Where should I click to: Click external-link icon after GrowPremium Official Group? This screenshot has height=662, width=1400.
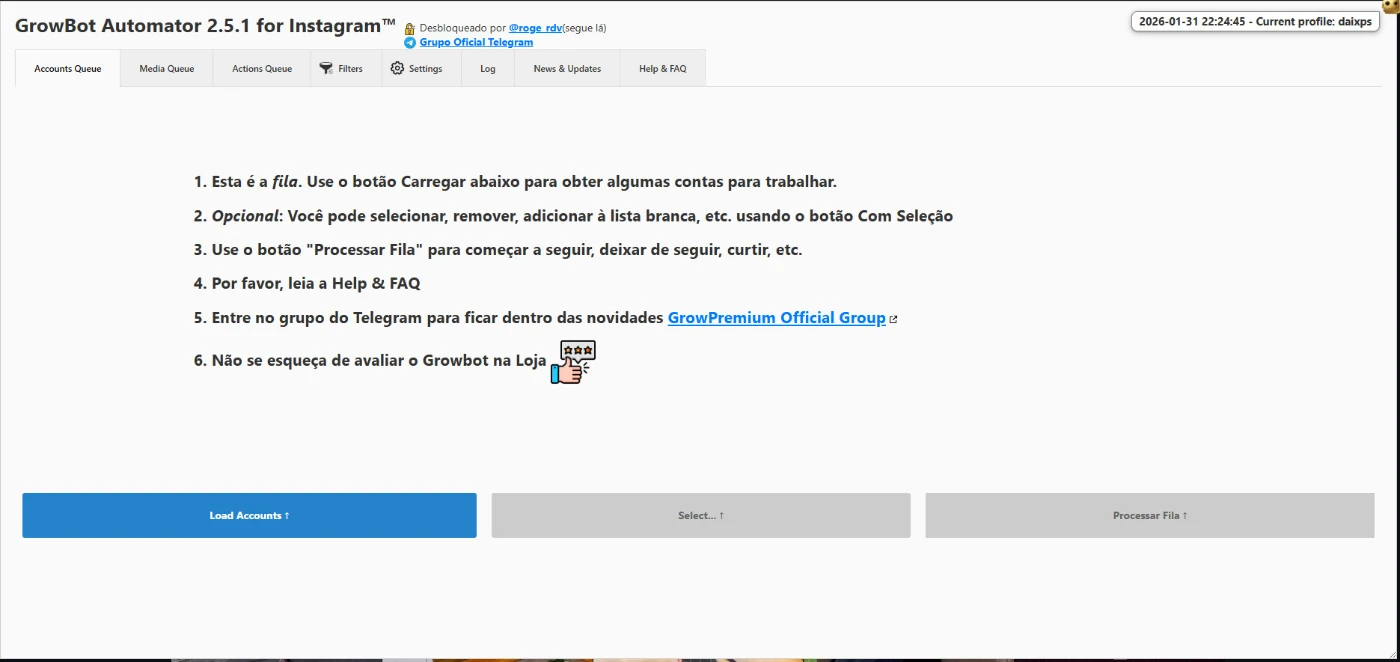[894, 319]
